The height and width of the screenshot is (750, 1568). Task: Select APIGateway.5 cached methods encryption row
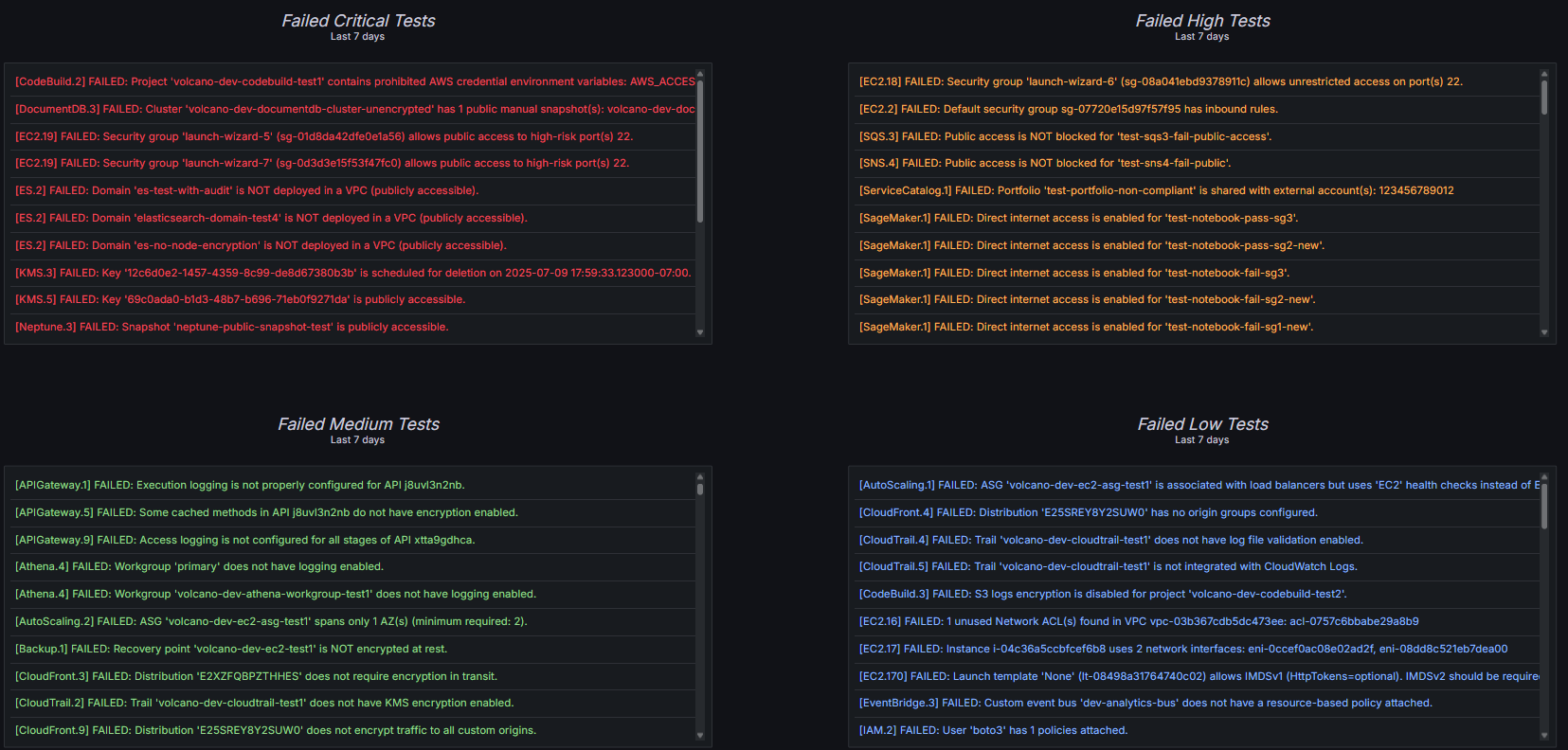tap(351, 512)
